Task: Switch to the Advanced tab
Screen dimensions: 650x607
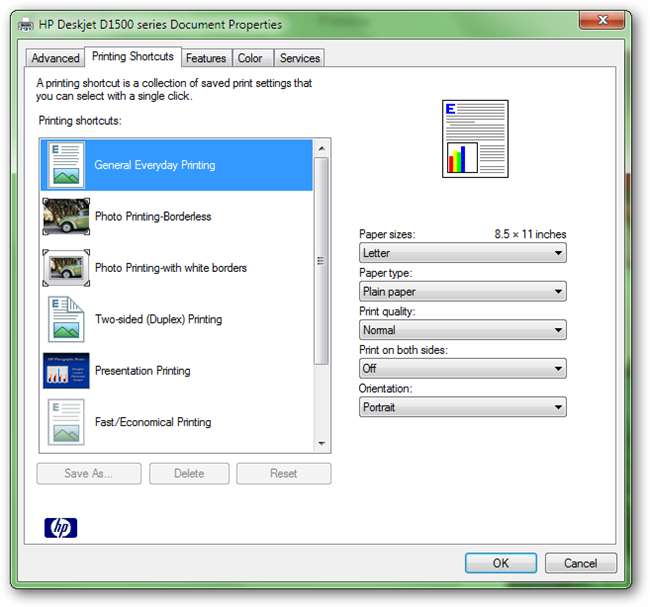Action: [x=55, y=58]
